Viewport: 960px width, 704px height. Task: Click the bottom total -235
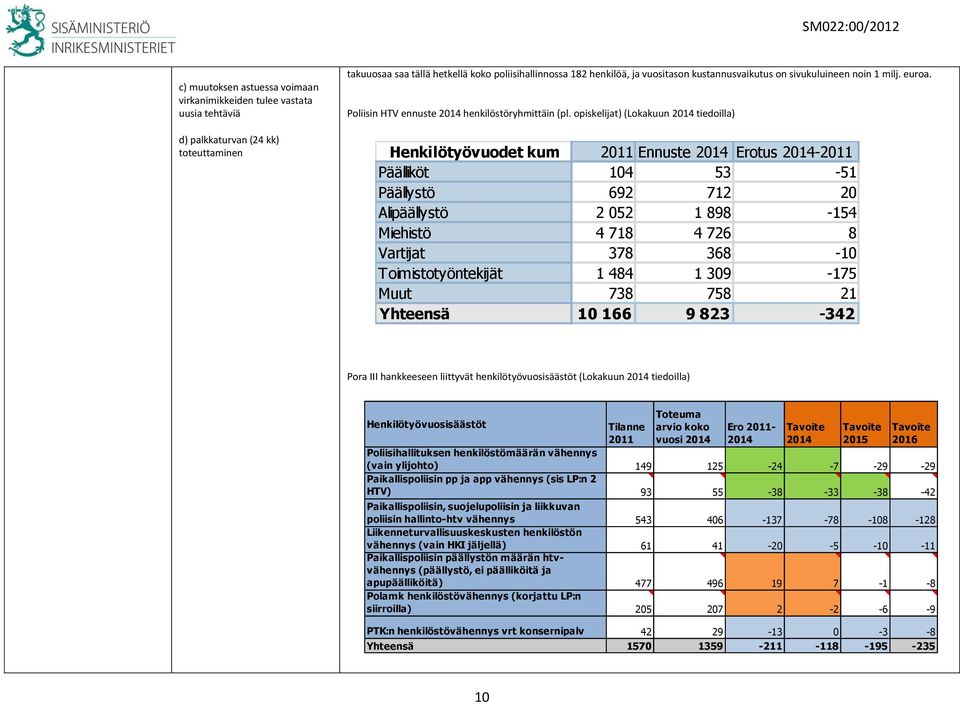click(x=923, y=646)
